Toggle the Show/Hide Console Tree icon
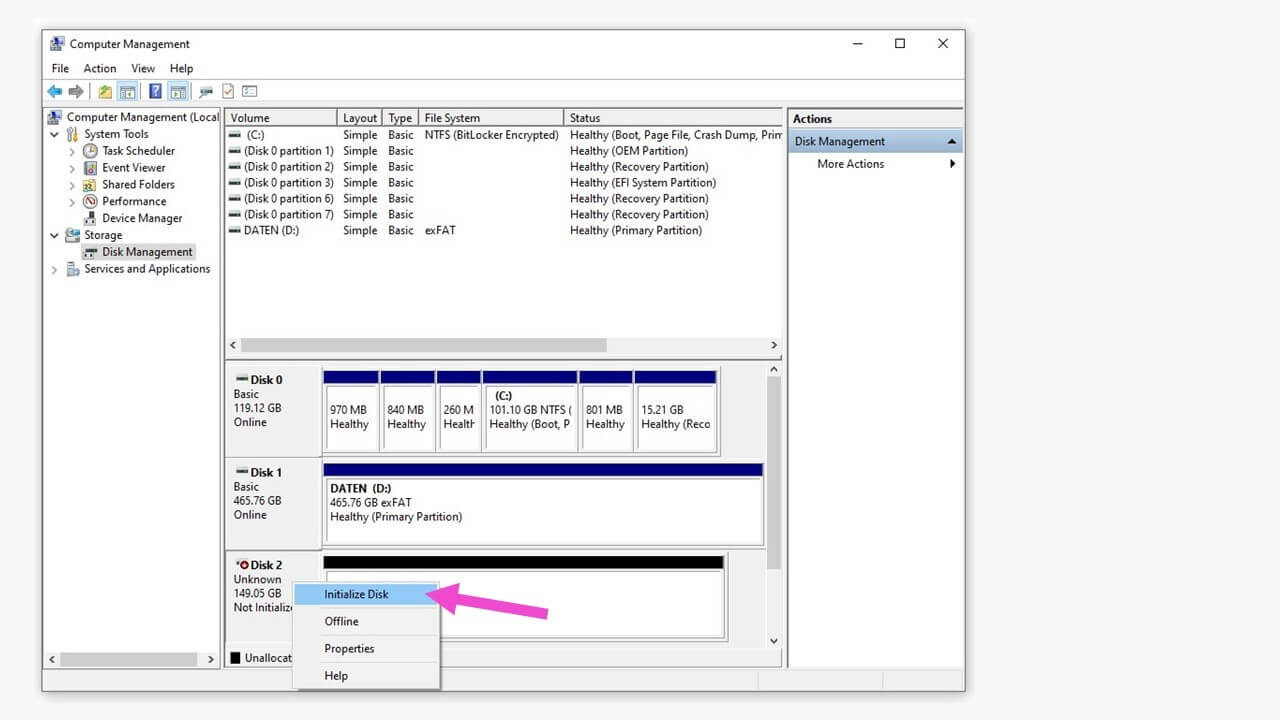Viewport: 1280px width, 720px height. click(127, 91)
